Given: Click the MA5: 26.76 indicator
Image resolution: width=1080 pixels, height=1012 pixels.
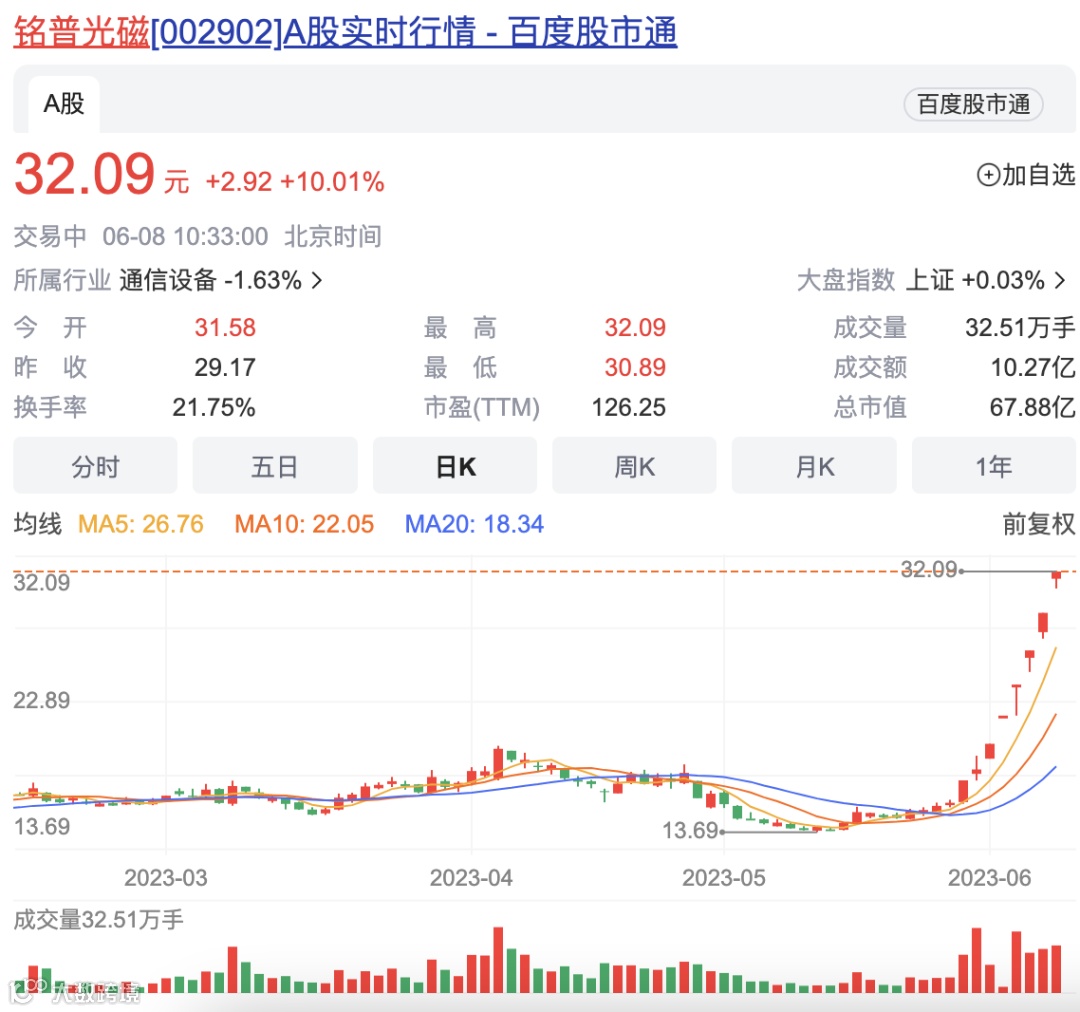Looking at the screenshot, I should pos(141,524).
